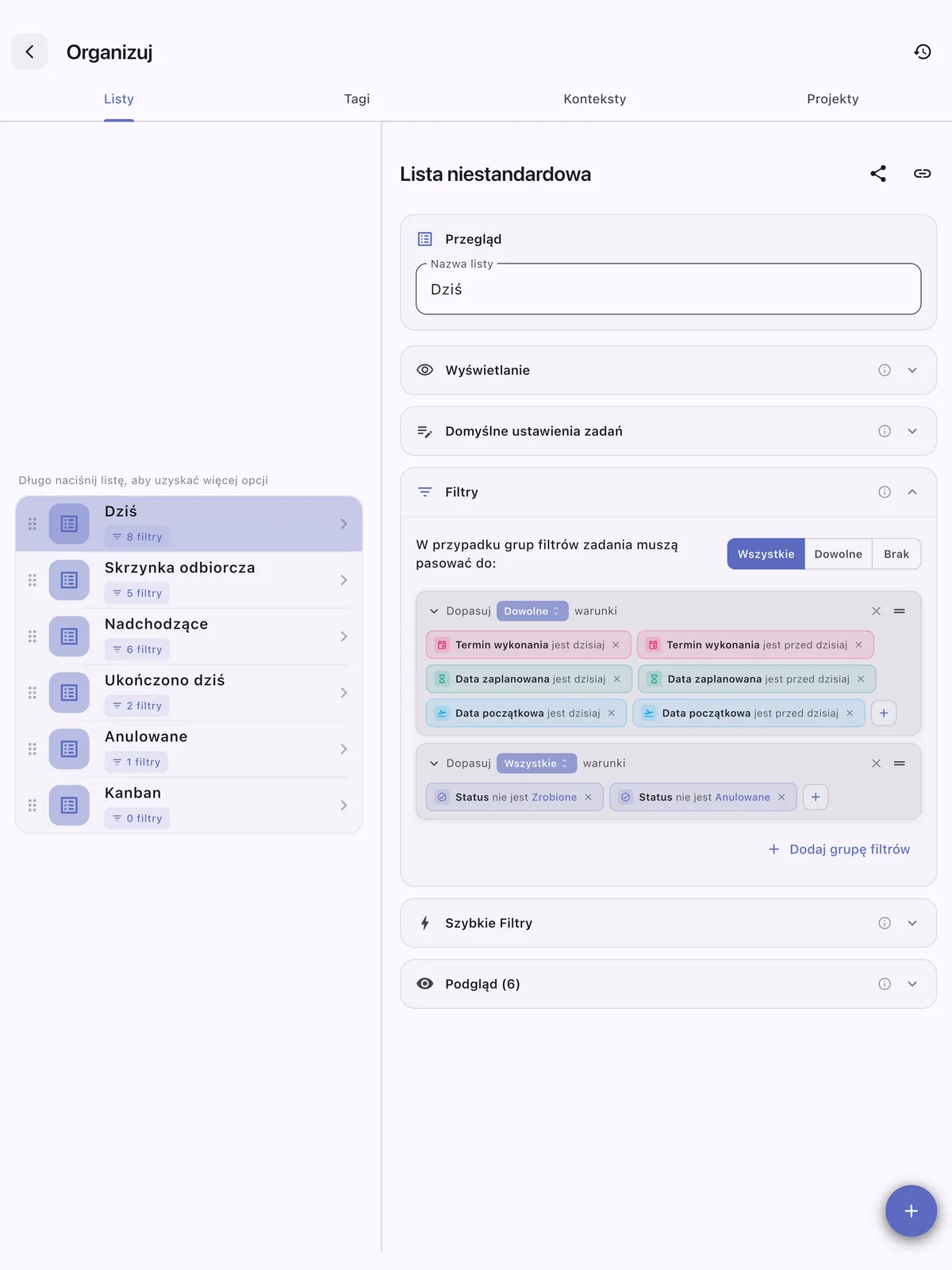Viewport: 952px width, 1270px height.
Task: Remove 'Termin wykonania jest przed dzisiaj' filter
Action: coord(858,645)
